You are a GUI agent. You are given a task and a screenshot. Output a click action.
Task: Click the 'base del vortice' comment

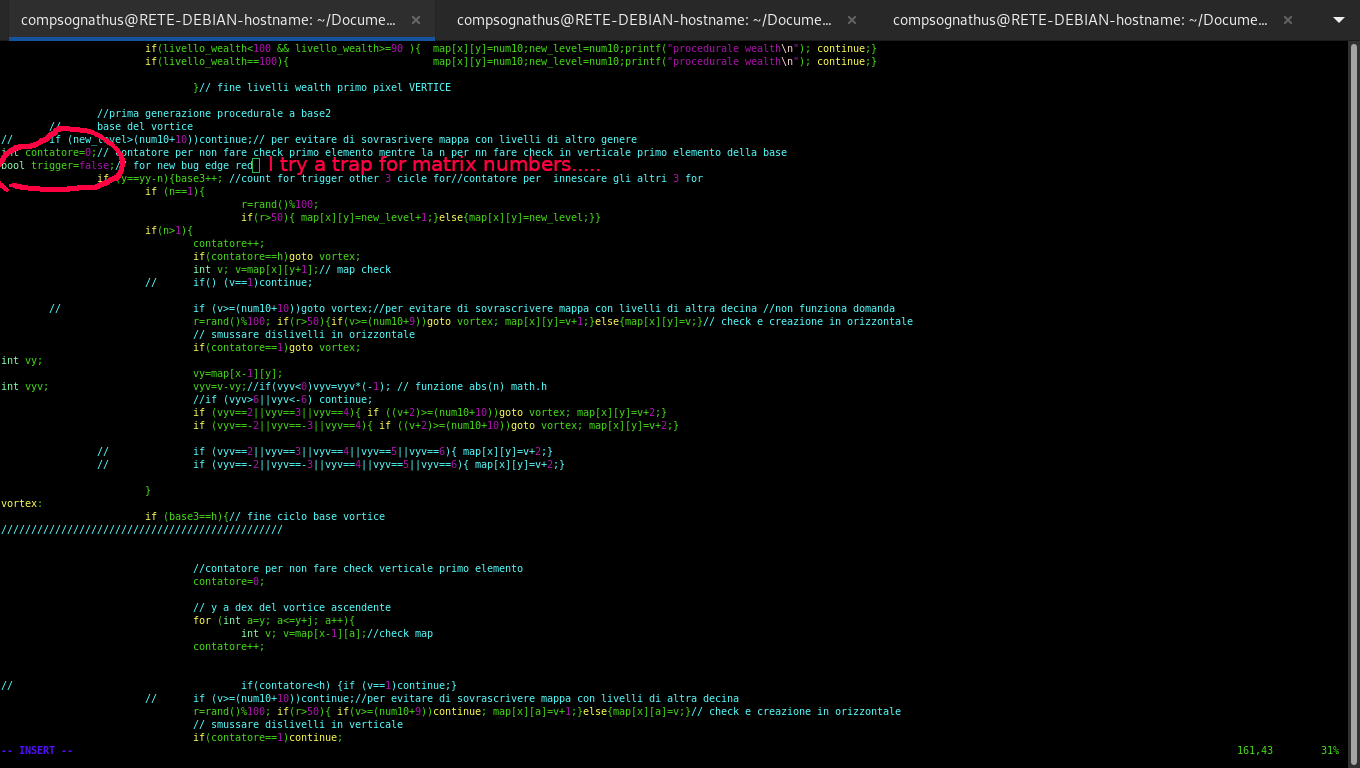tap(145, 127)
